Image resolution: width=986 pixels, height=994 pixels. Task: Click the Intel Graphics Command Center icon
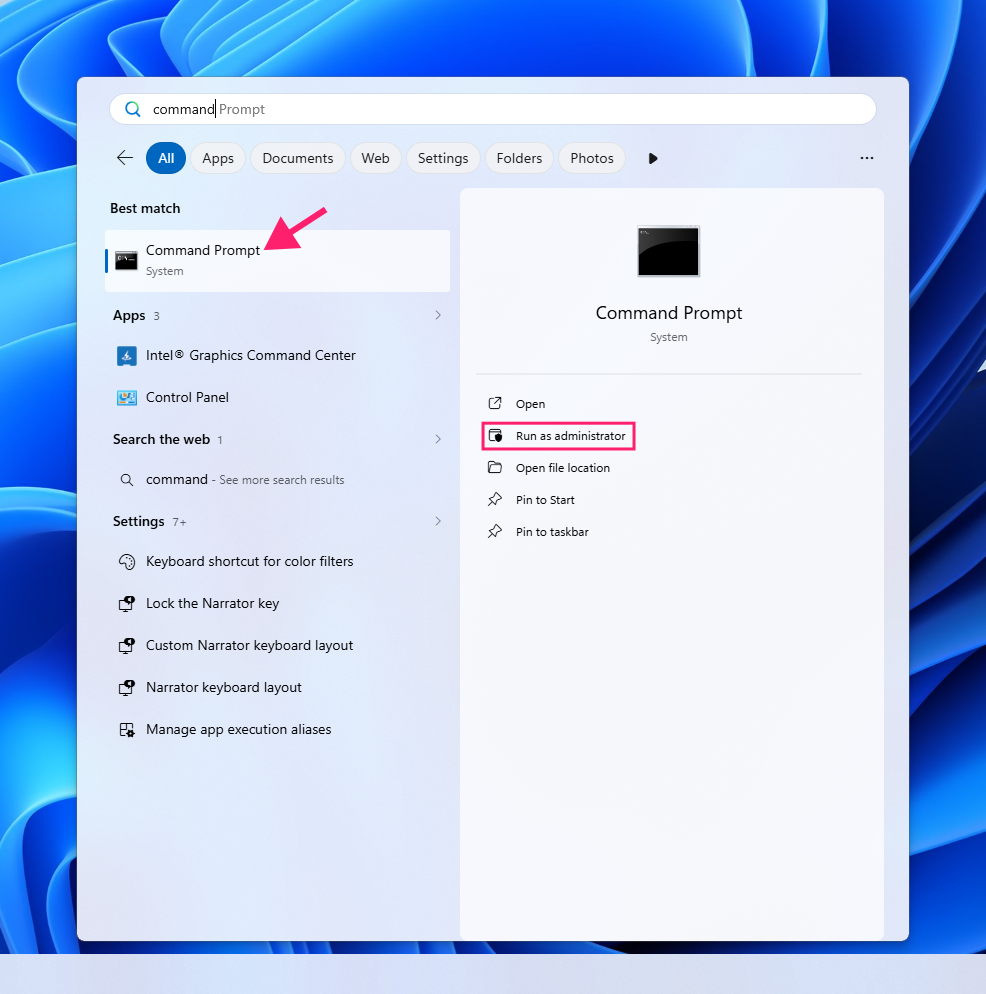(127, 356)
